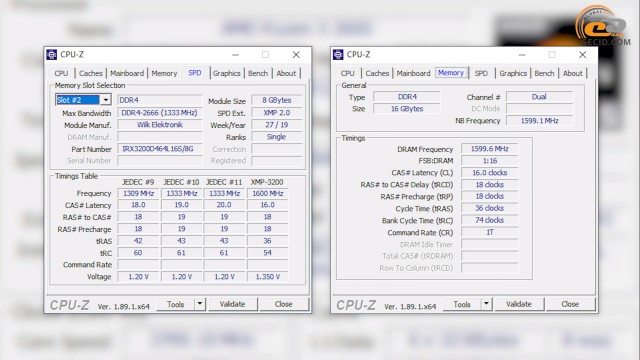Open About tab in right window
The image size is (640, 360).
[x=573, y=73]
